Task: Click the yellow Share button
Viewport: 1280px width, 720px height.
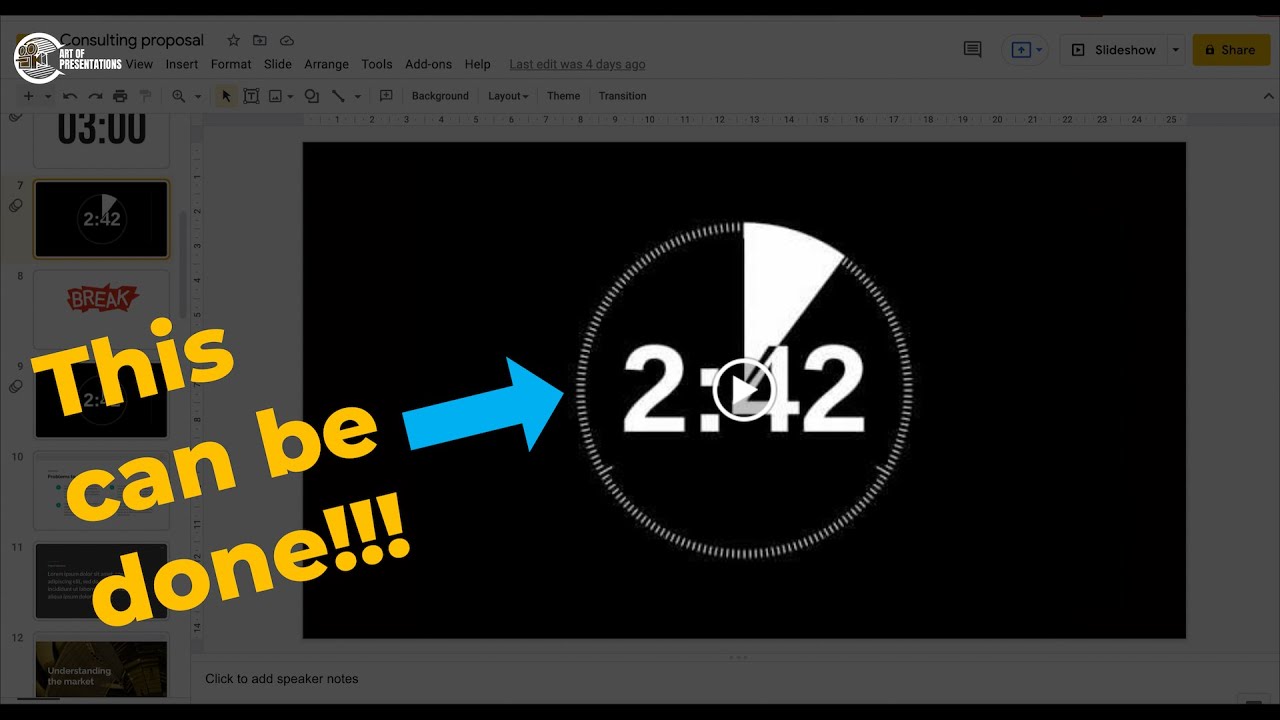Action: point(1231,50)
